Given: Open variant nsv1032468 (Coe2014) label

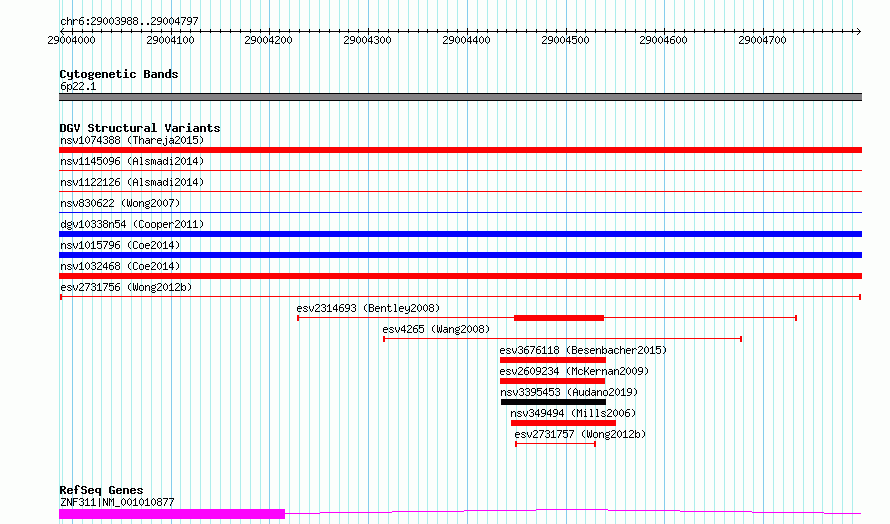Looking at the screenshot, I should pyautogui.click(x=120, y=266).
